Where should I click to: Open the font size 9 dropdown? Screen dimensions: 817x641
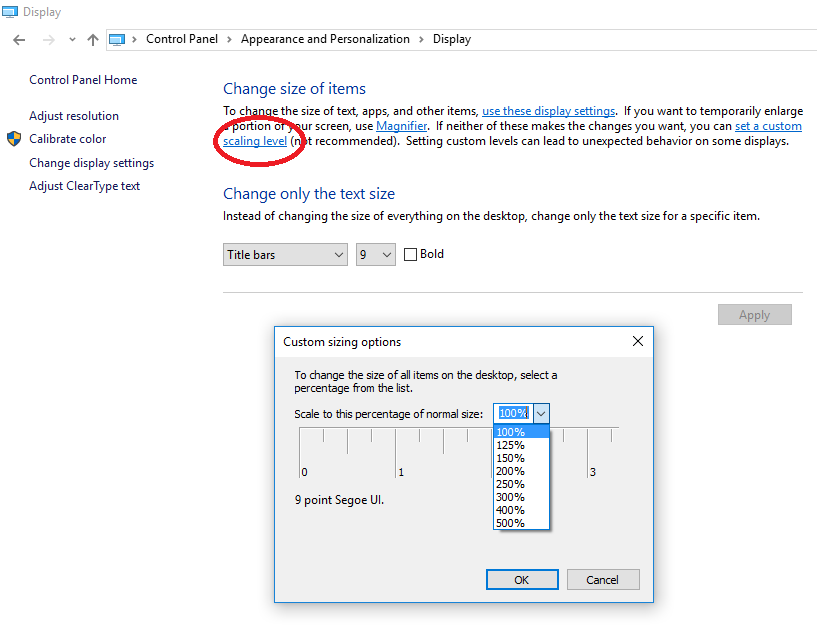376,255
